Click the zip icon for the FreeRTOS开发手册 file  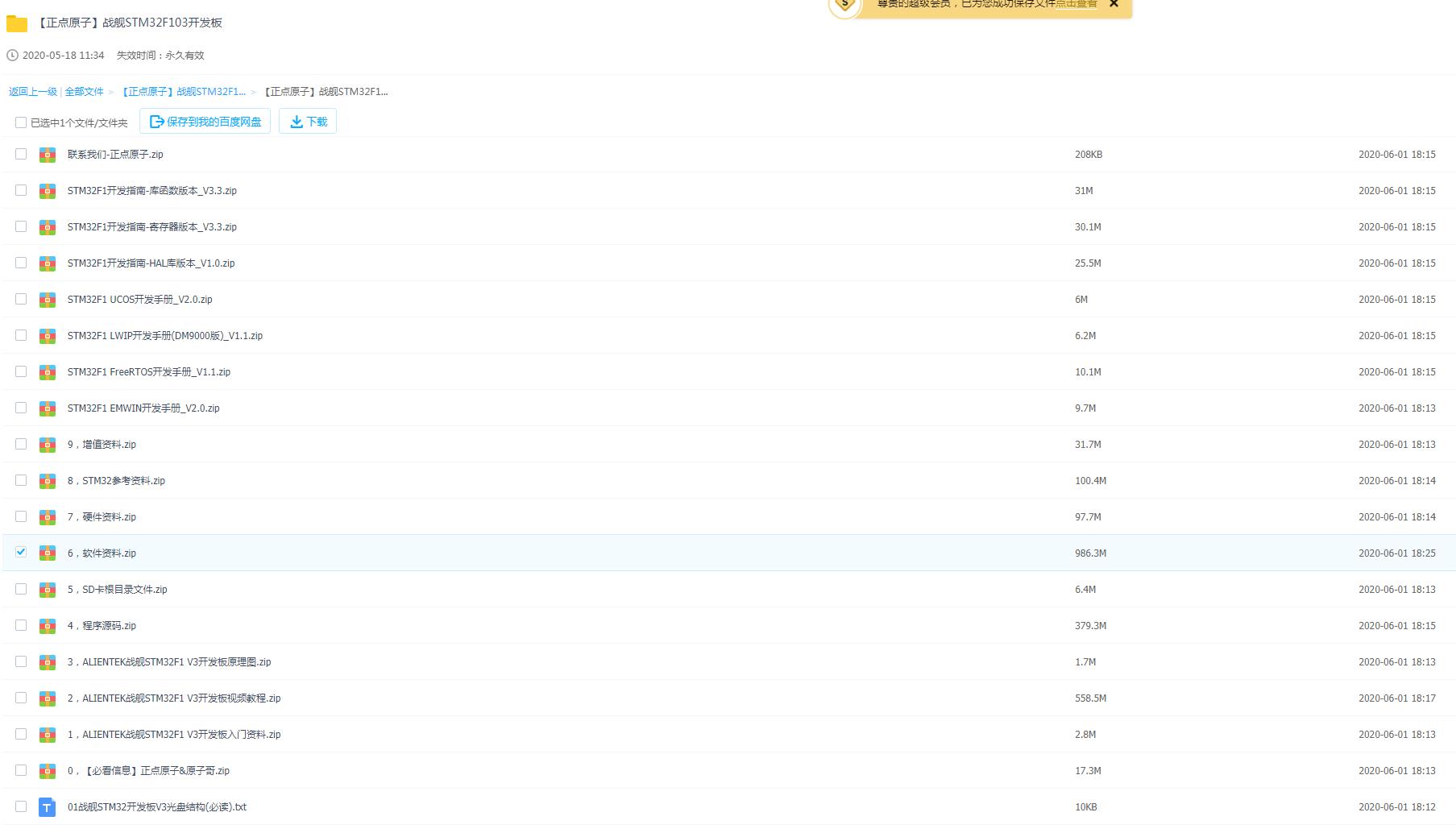(x=48, y=372)
